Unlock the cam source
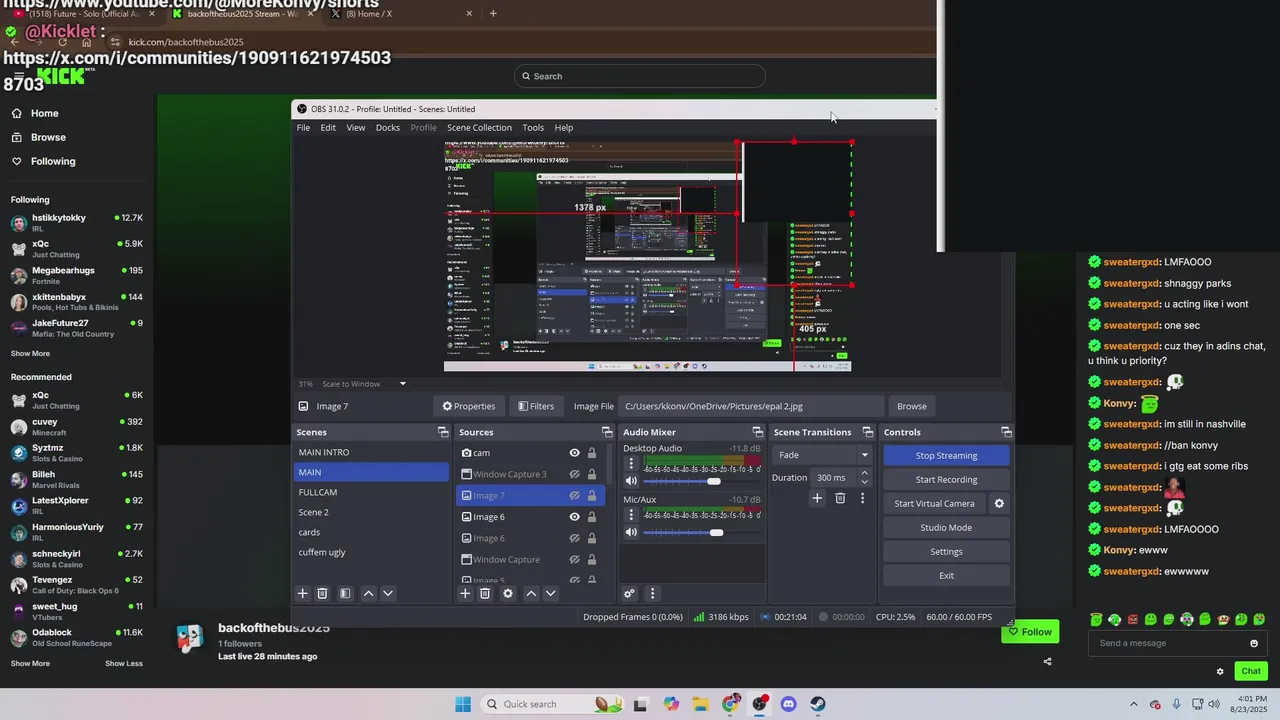The width and height of the screenshot is (1280, 720). pos(592,453)
